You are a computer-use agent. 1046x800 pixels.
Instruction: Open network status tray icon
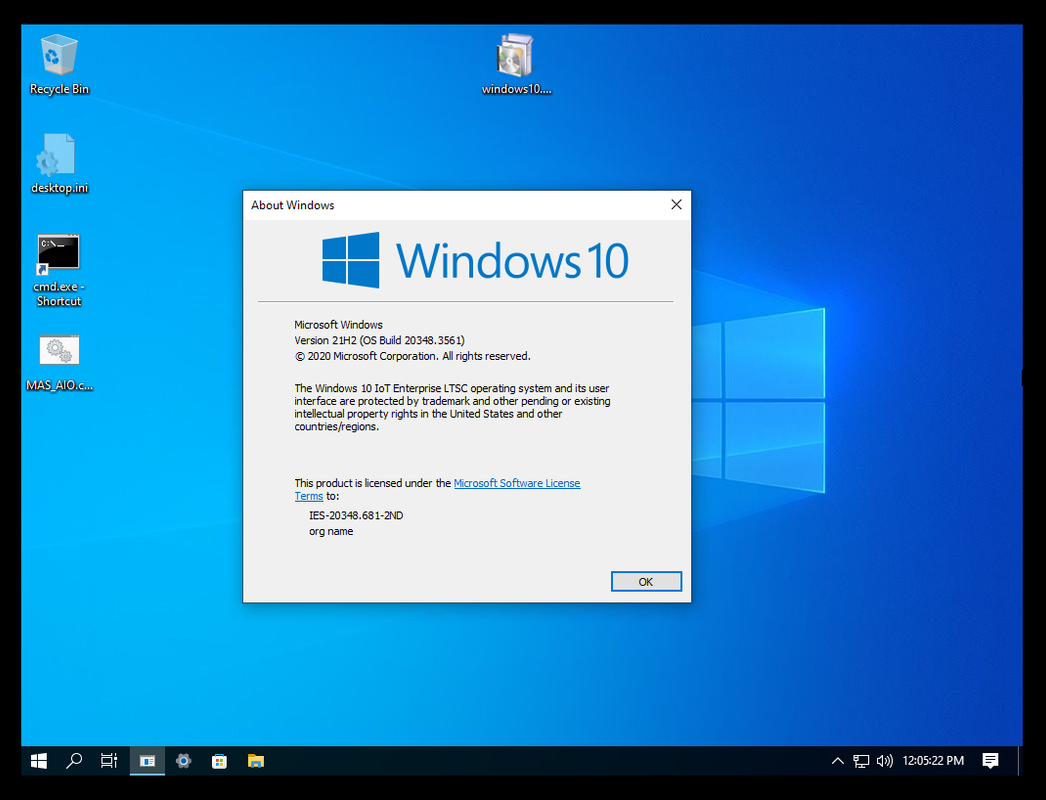point(861,761)
